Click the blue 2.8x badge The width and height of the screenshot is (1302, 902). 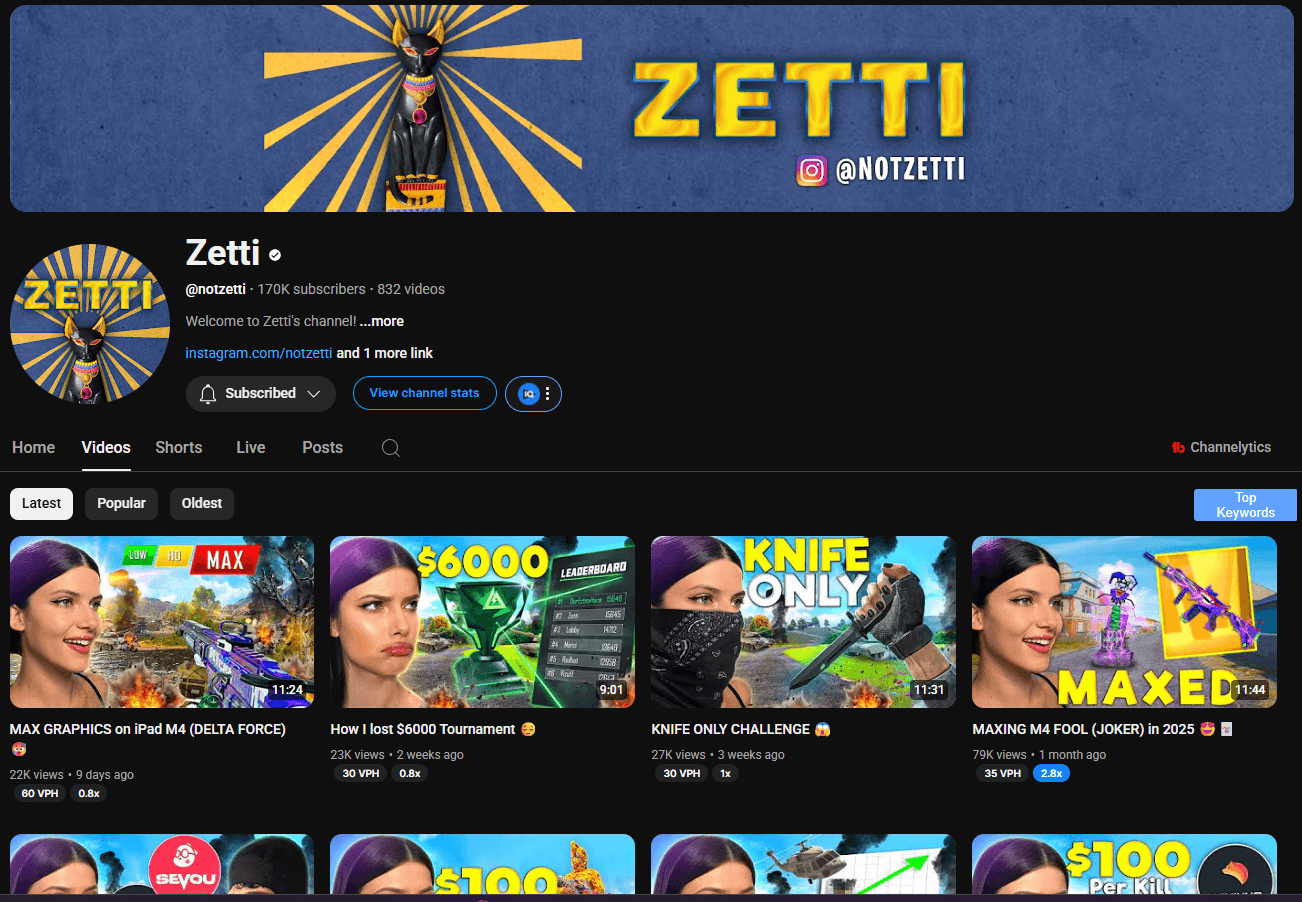click(1051, 774)
